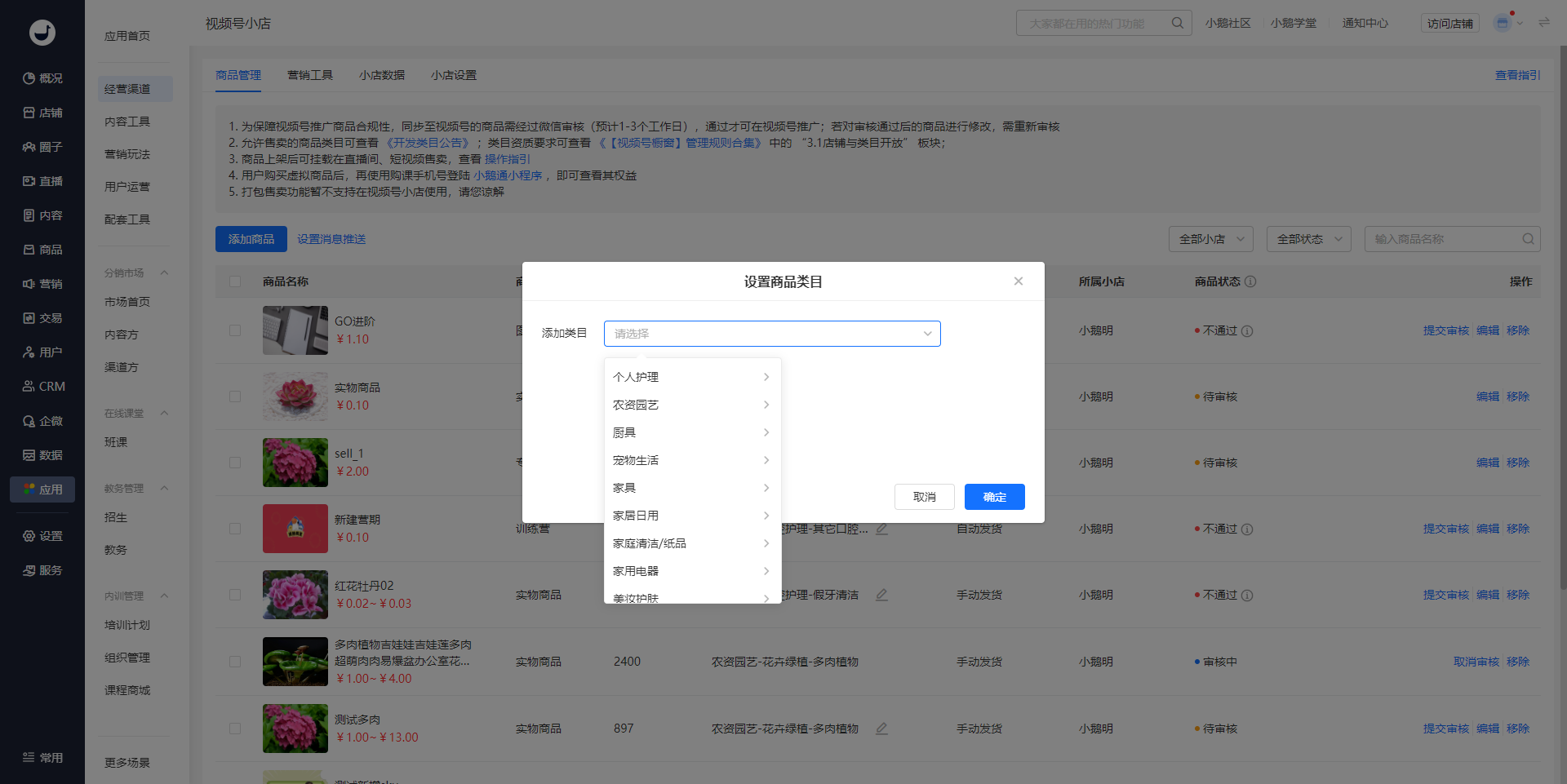This screenshot has height=784, width=1567.
Task: Check the 多肉植物吉娃娃 product row checkbox
Action: (x=235, y=662)
